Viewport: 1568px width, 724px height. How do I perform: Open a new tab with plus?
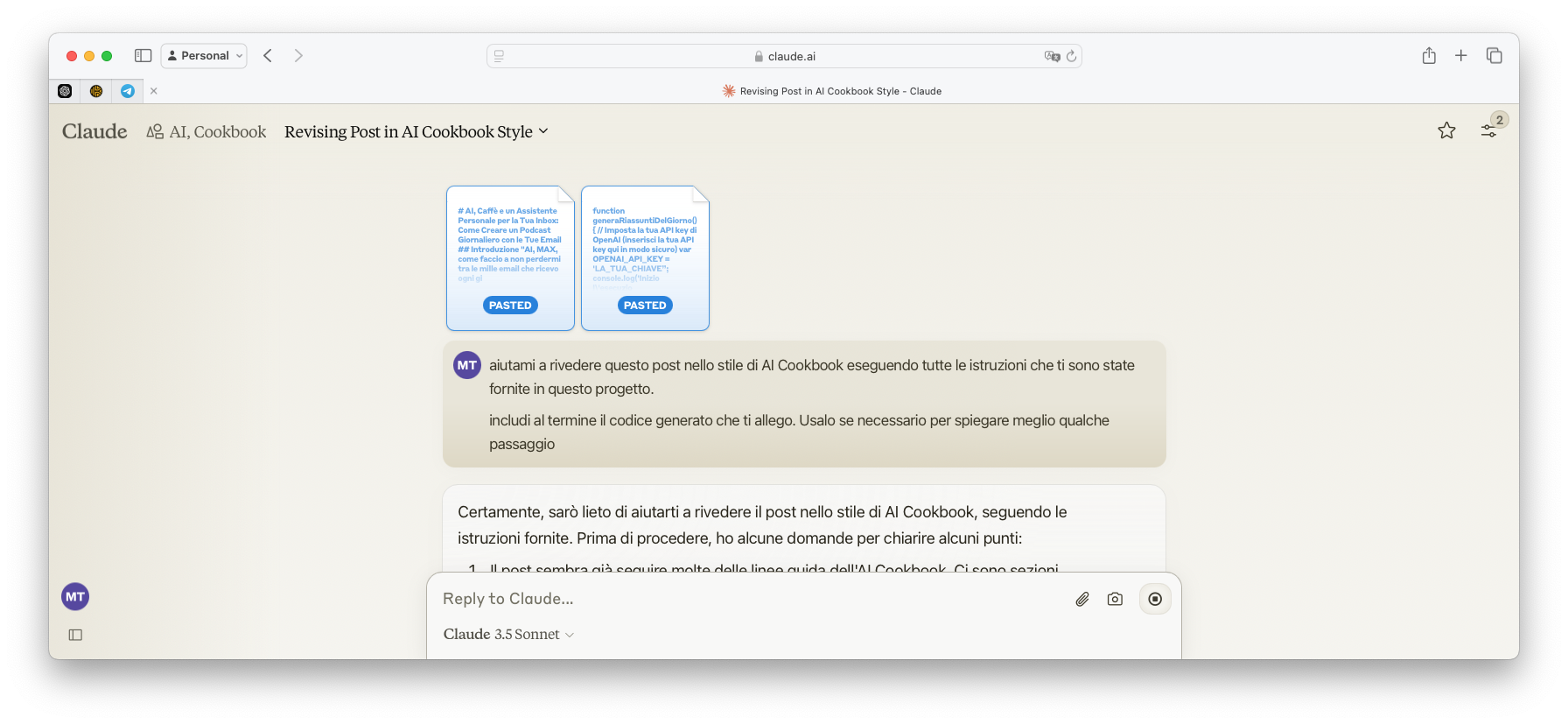(x=1460, y=55)
